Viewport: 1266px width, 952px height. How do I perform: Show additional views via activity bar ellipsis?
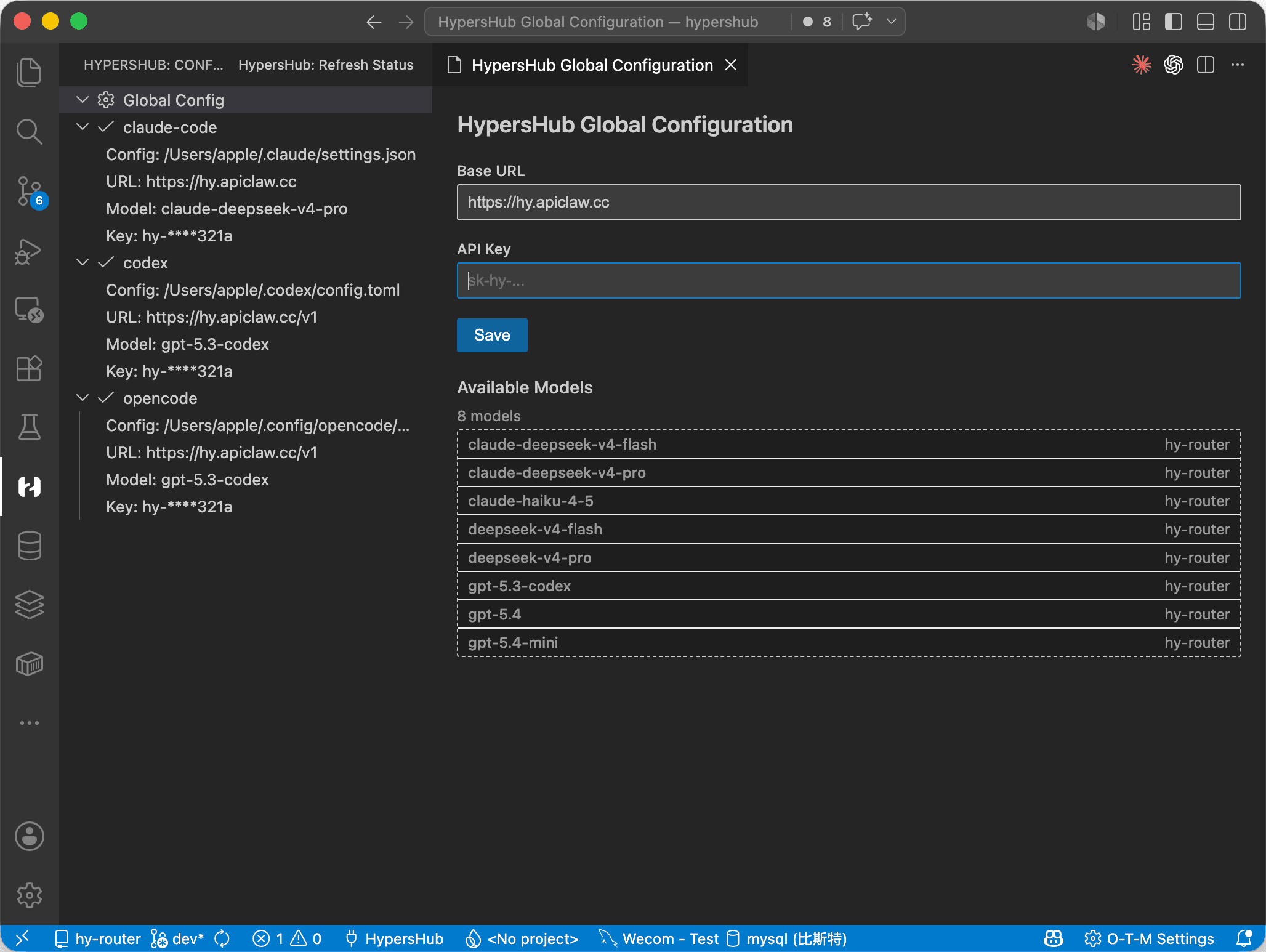[29, 723]
